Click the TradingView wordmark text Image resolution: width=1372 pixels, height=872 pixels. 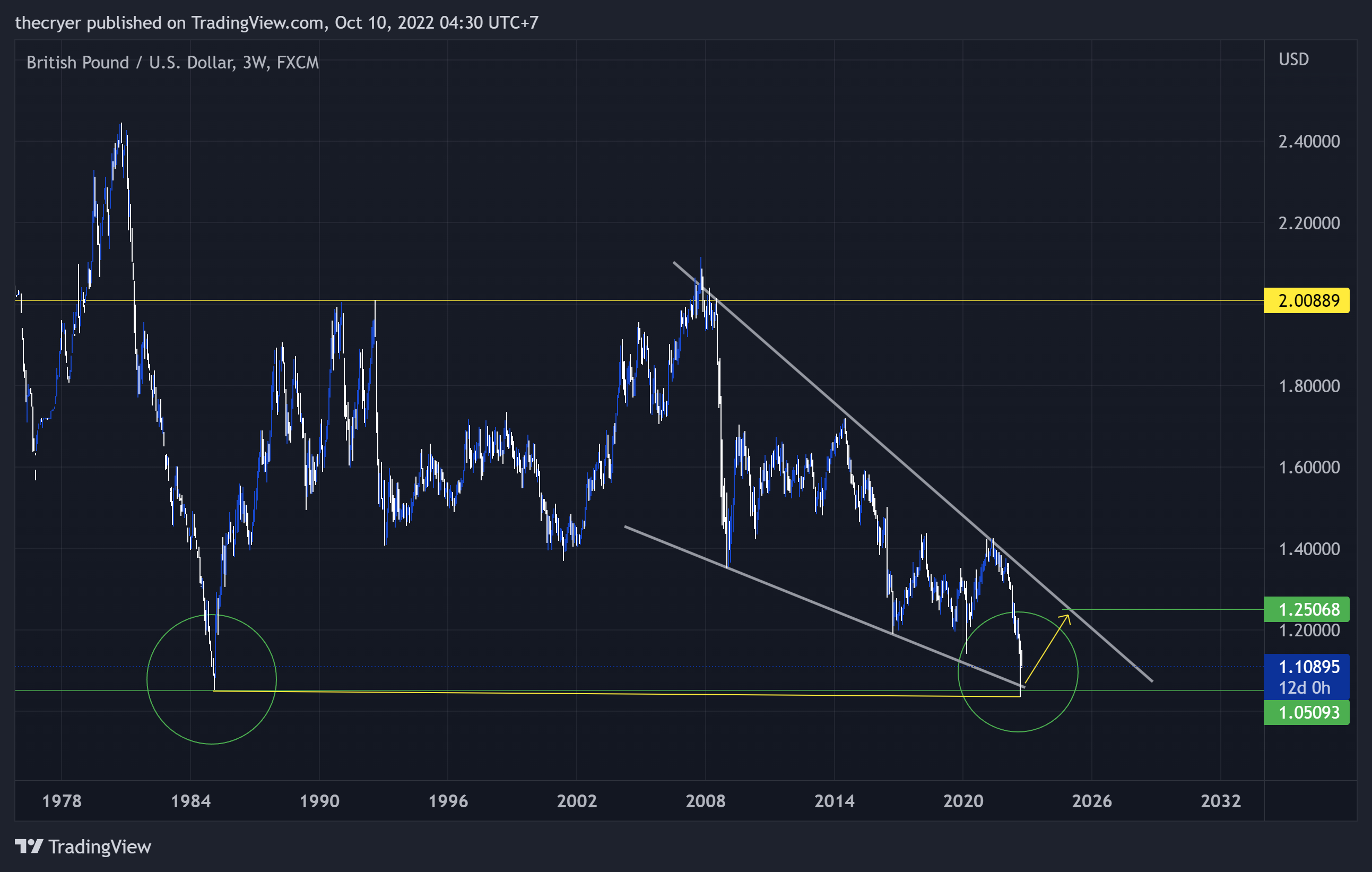[100, 847]
